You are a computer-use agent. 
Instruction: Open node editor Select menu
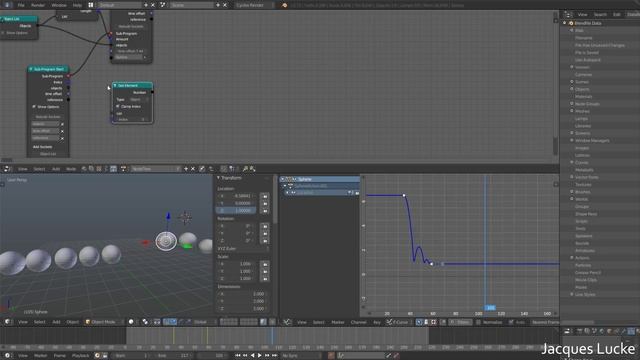[x=39, y=169]
